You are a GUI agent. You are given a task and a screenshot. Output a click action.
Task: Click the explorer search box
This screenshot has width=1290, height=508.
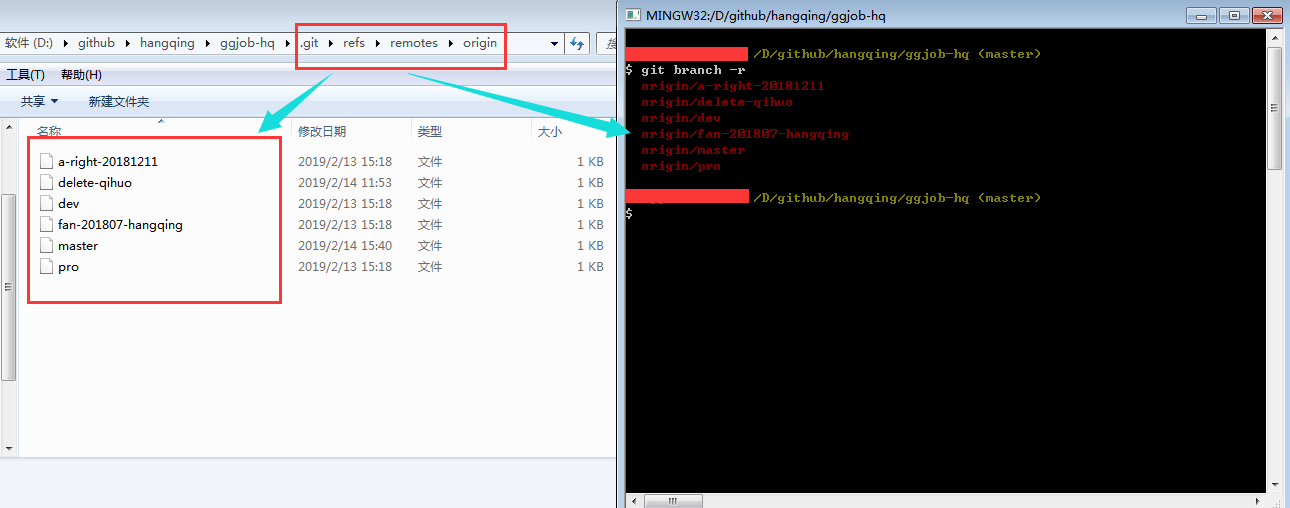pos(606,43)
